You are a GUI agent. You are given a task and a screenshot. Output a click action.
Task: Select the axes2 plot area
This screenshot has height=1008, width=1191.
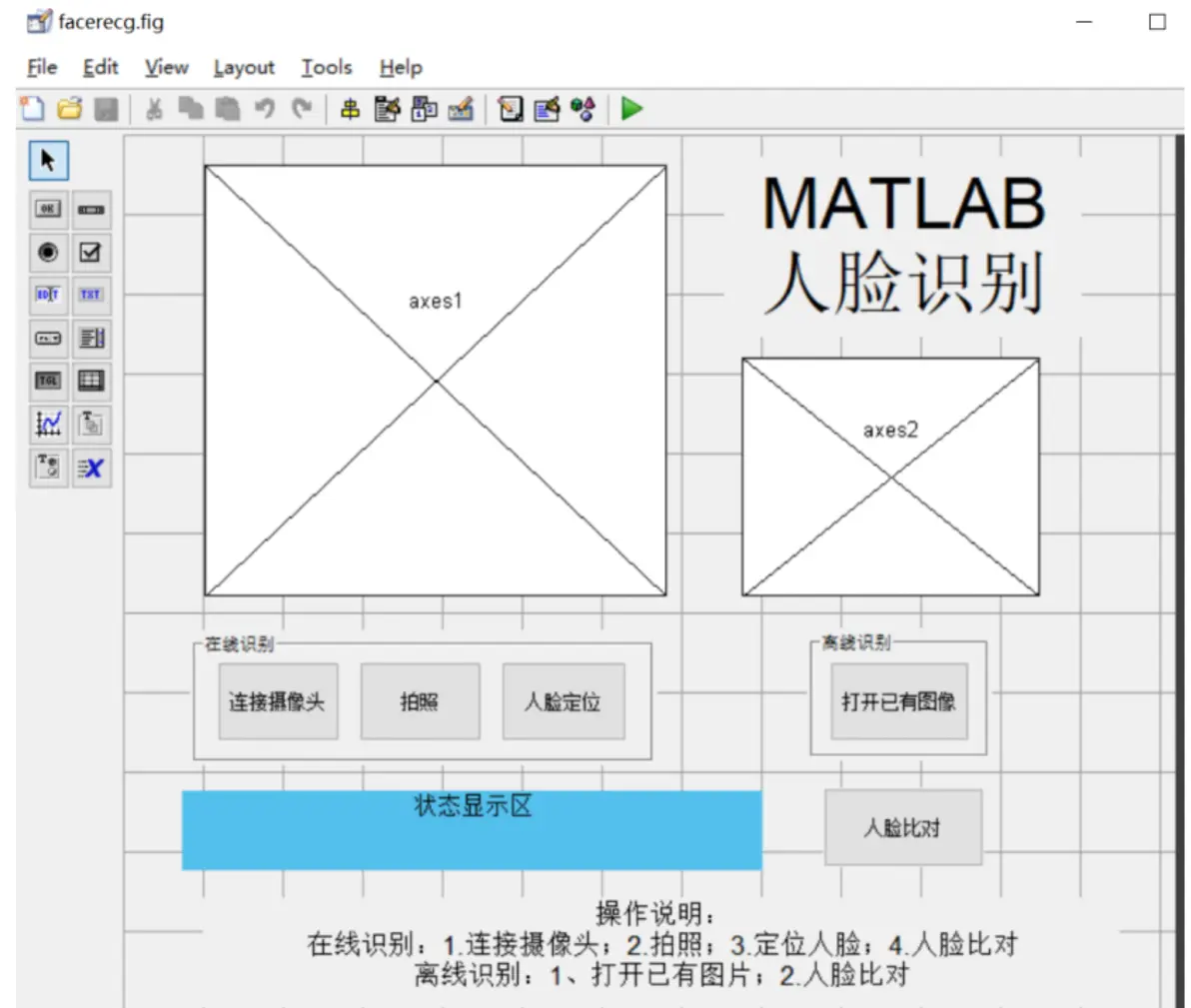[890, 478]
